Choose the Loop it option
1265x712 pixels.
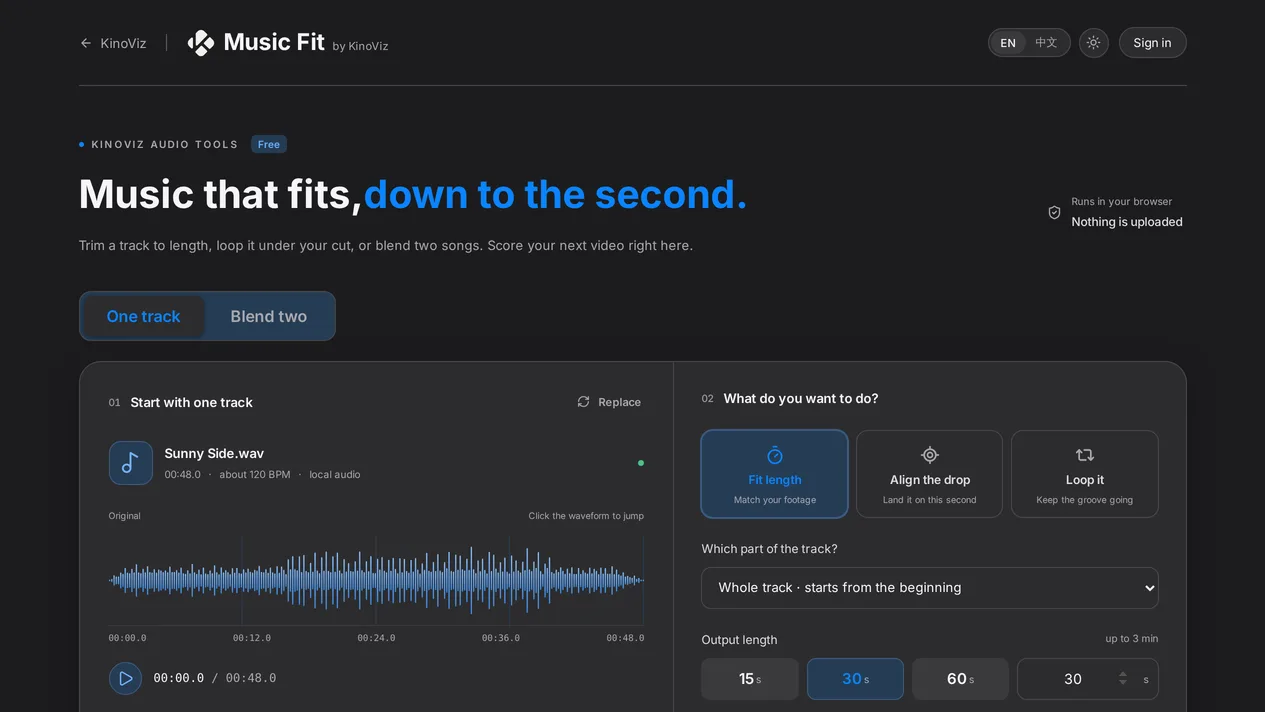pyautogui.click(x=1085, y=474)
